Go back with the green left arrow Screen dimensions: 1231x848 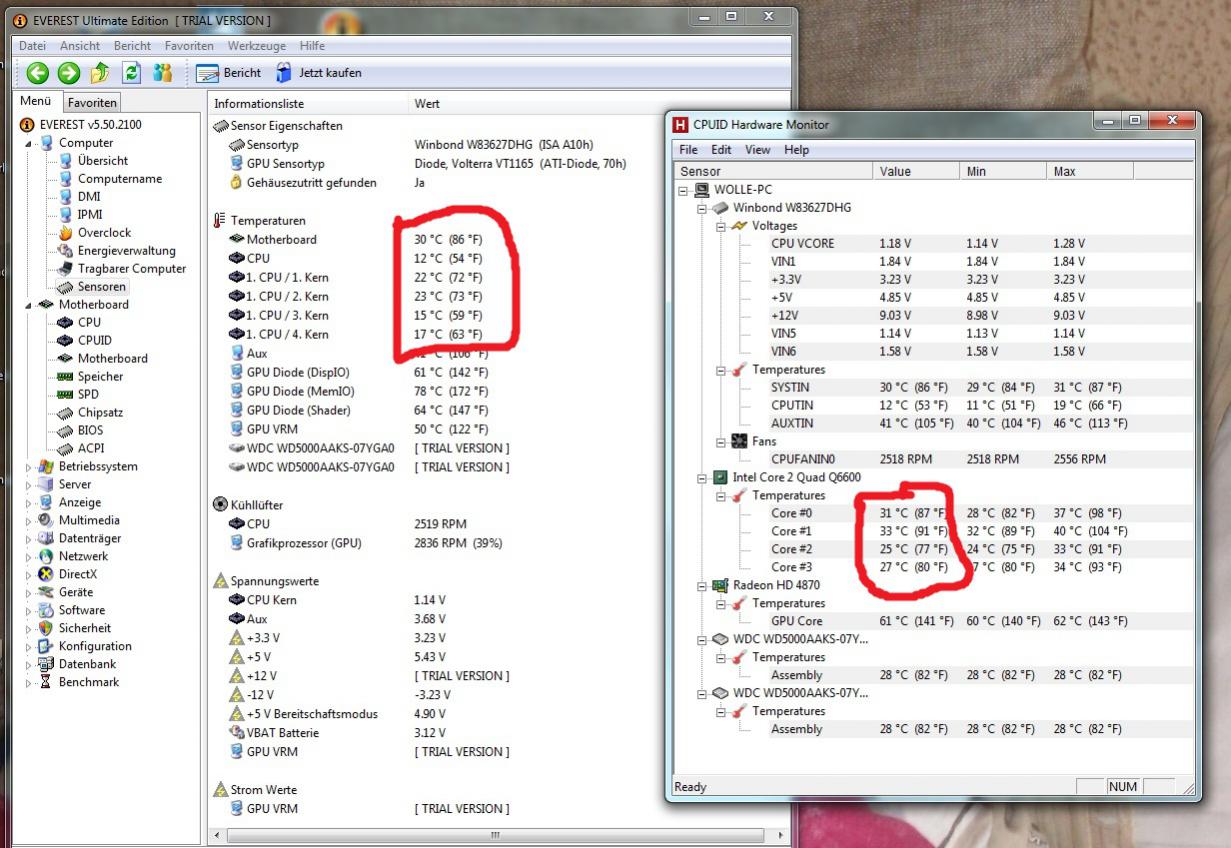point(37,72)
